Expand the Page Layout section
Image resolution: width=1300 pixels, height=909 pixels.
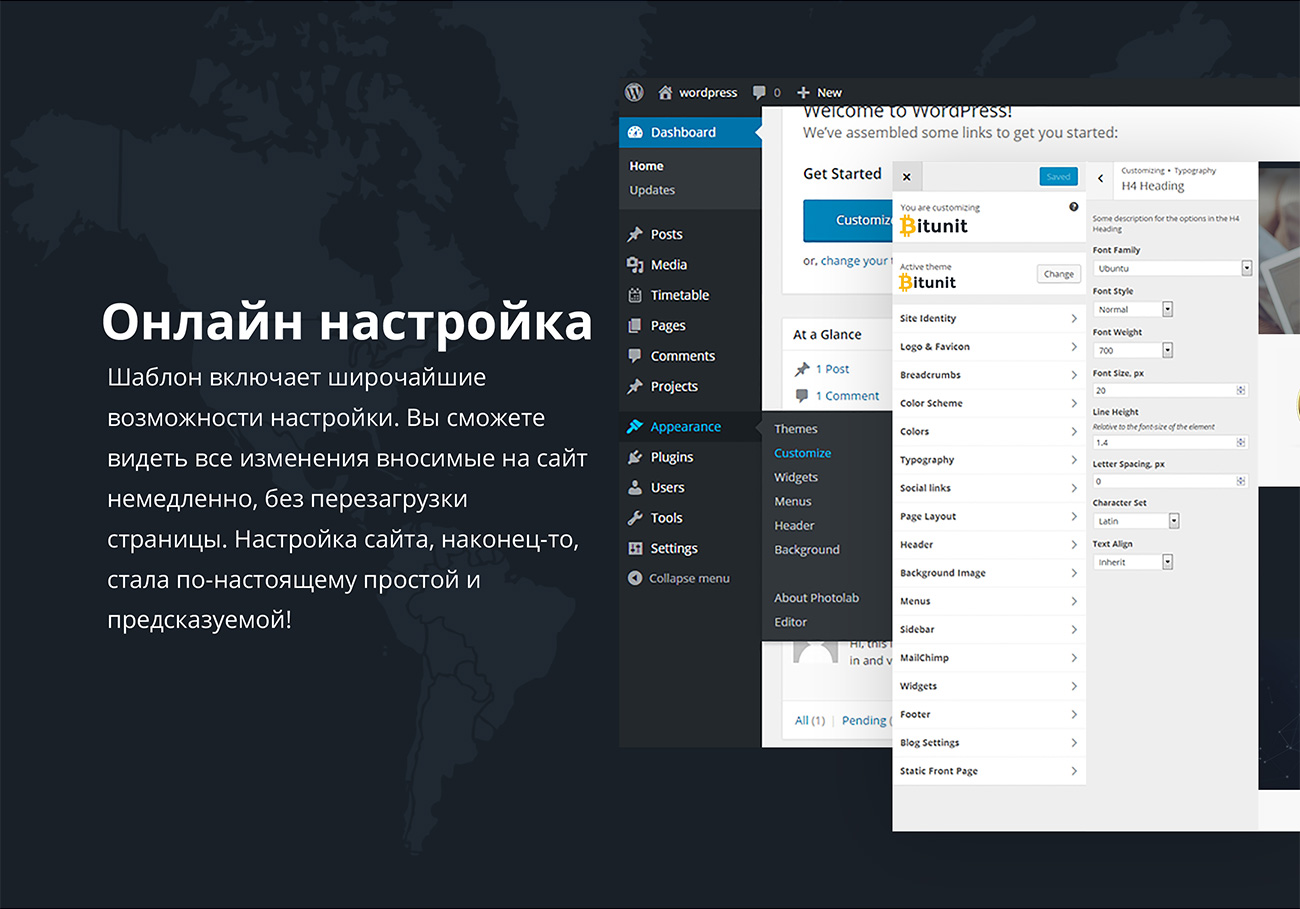(x=989, y=516)
